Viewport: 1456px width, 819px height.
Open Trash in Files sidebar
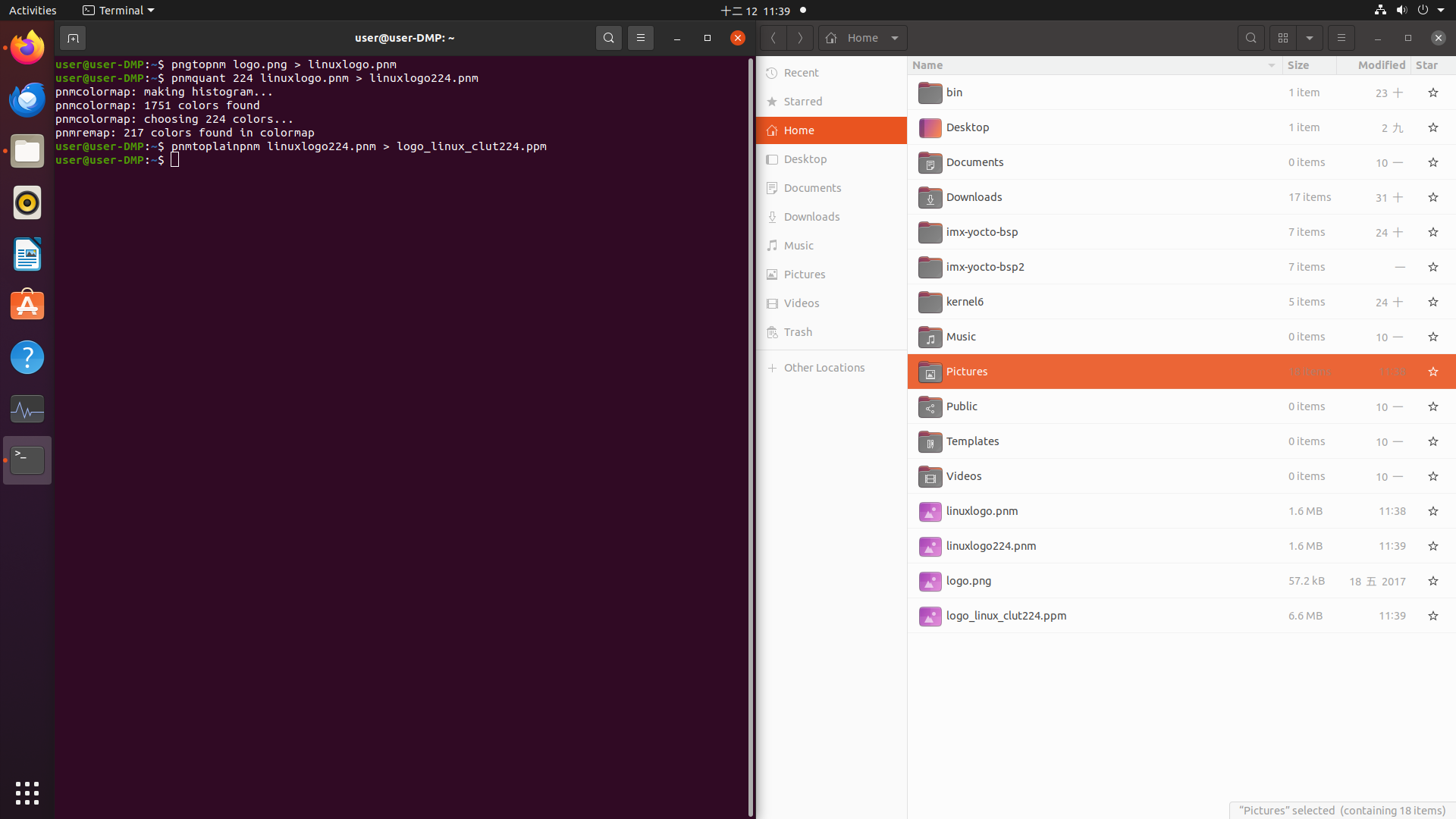coord(831,332)
